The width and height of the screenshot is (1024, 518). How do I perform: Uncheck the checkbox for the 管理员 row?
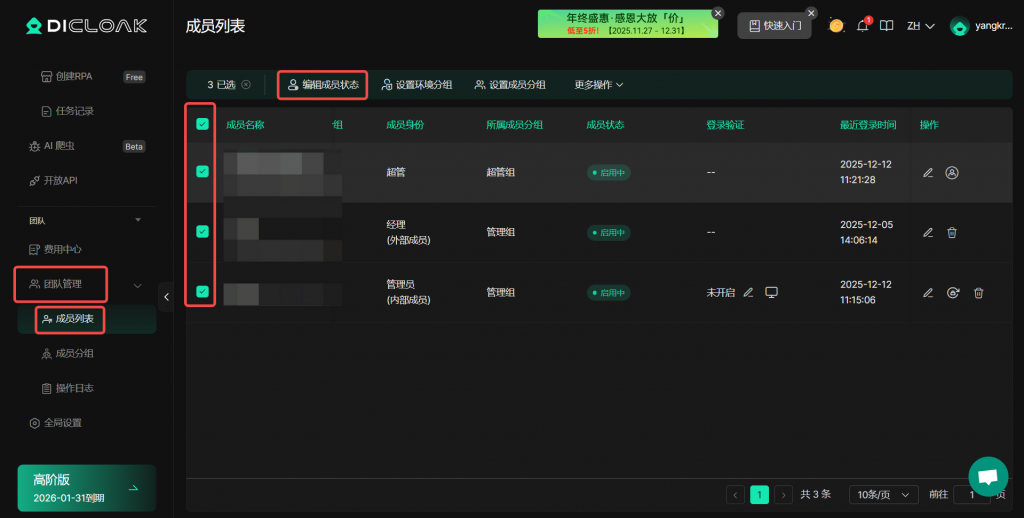click(203, 292)
